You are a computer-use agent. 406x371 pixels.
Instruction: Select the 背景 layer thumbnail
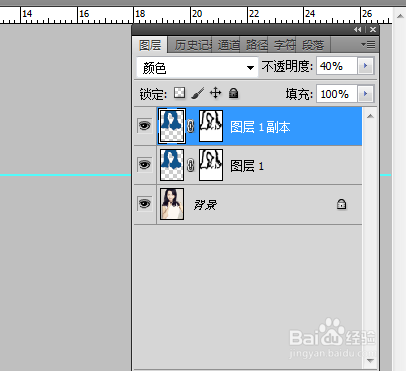[x=172, y=204]
